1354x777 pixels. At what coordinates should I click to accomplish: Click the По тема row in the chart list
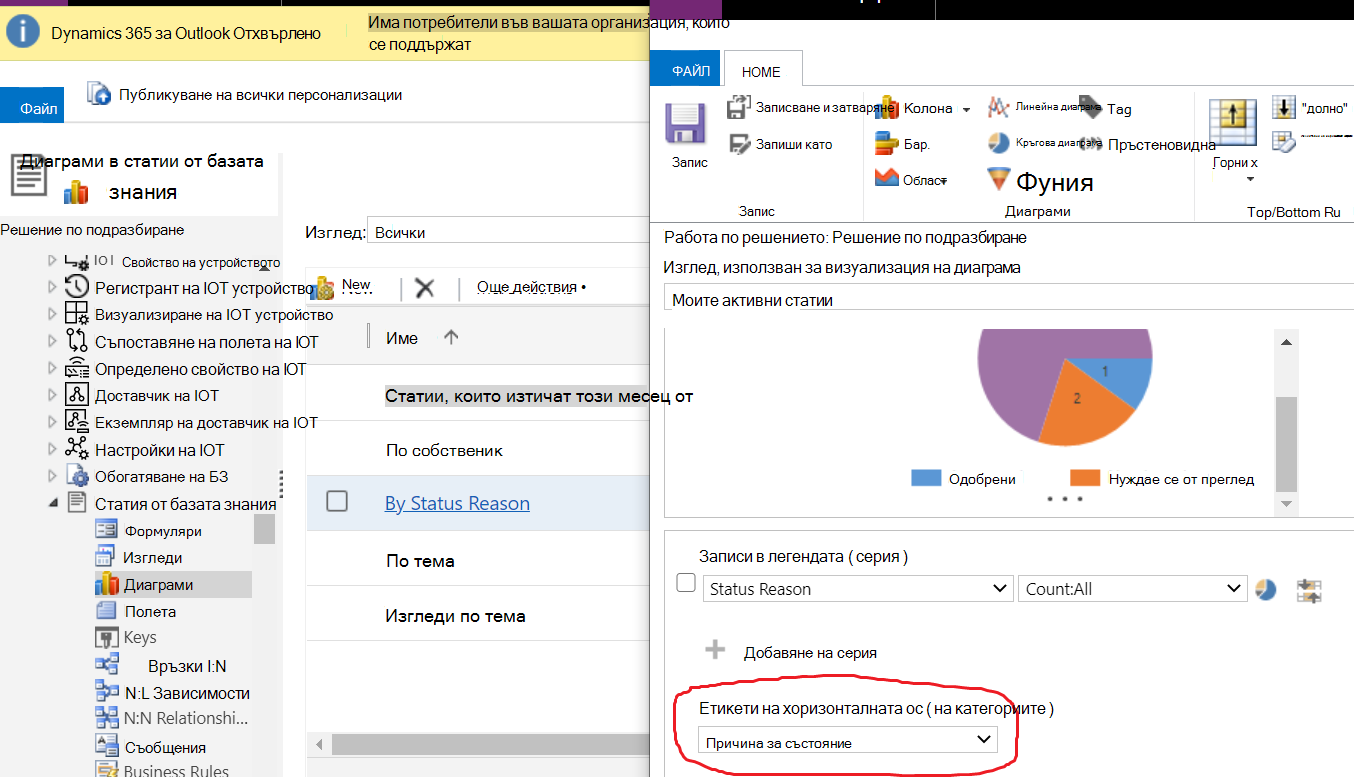click(x=478, y=560)
